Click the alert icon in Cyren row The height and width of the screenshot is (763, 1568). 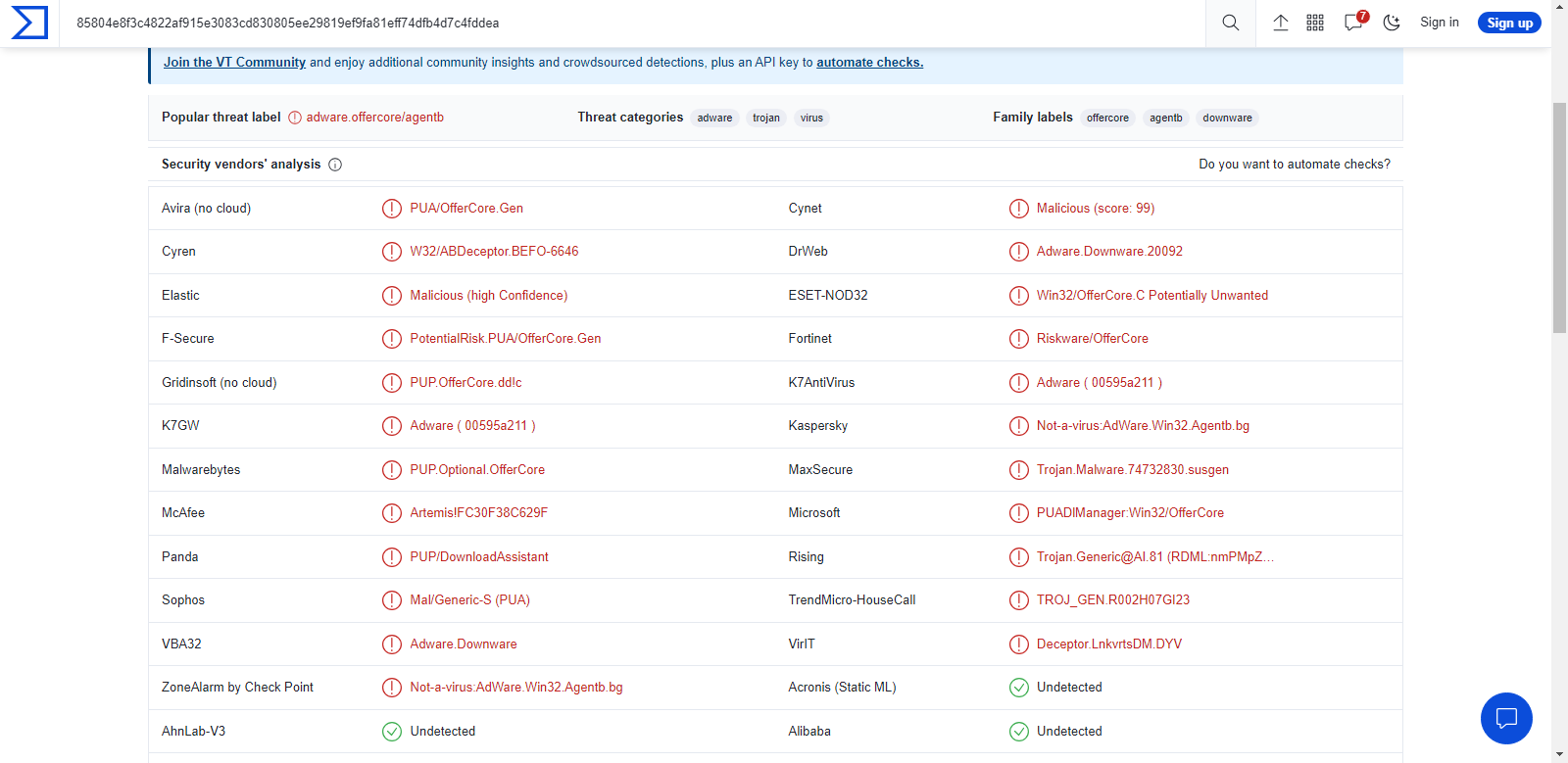click(392, 252)
